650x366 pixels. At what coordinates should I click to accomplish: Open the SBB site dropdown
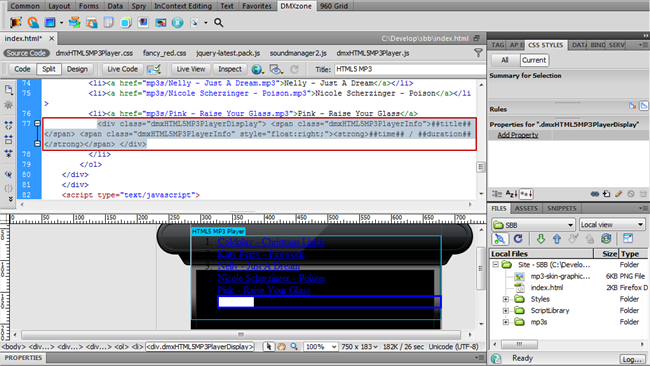tap(534, 225)
